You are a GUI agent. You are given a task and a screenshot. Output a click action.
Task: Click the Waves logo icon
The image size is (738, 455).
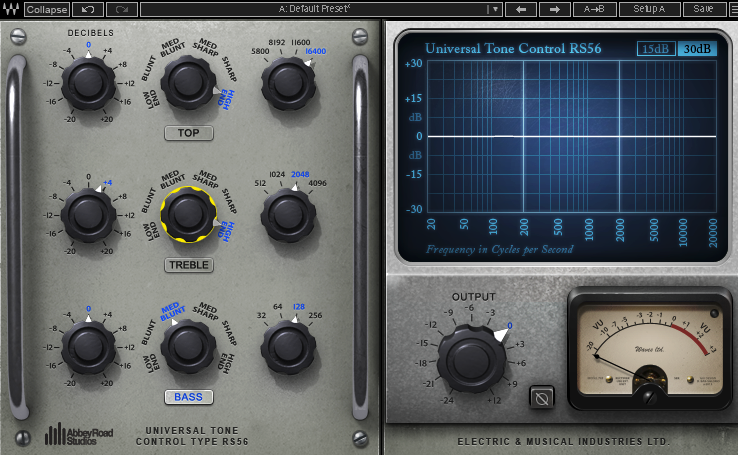point(10,9)
